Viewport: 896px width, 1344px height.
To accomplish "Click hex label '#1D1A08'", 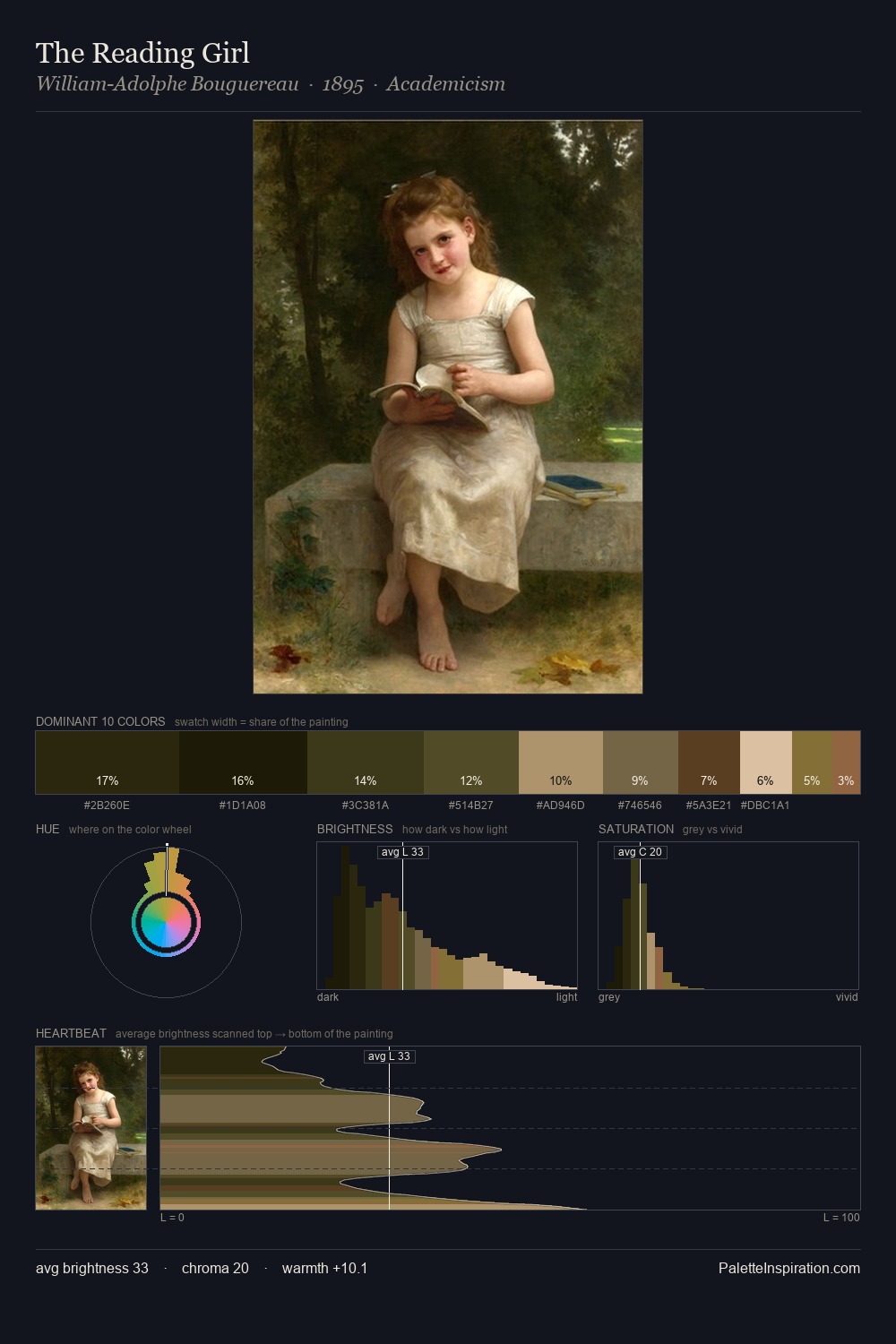I will 243,806.
